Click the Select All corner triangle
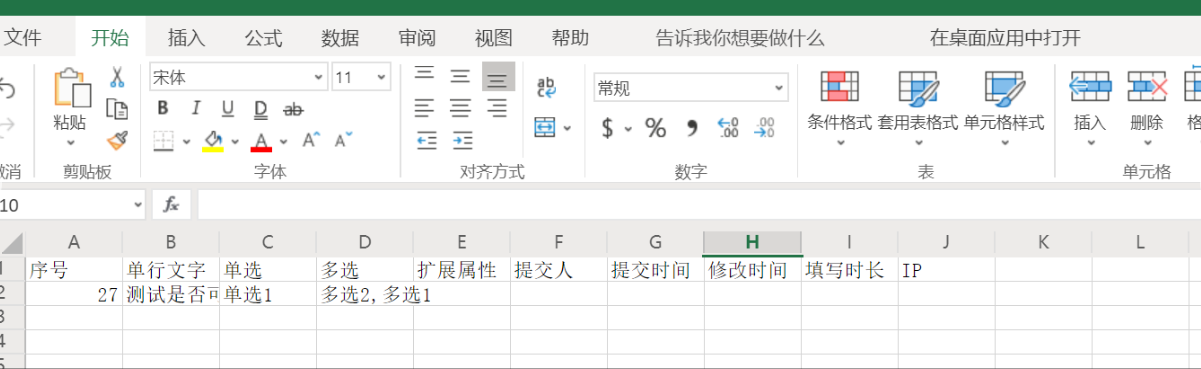This screenshot has width=1201, height=369. tap(12, 243)
